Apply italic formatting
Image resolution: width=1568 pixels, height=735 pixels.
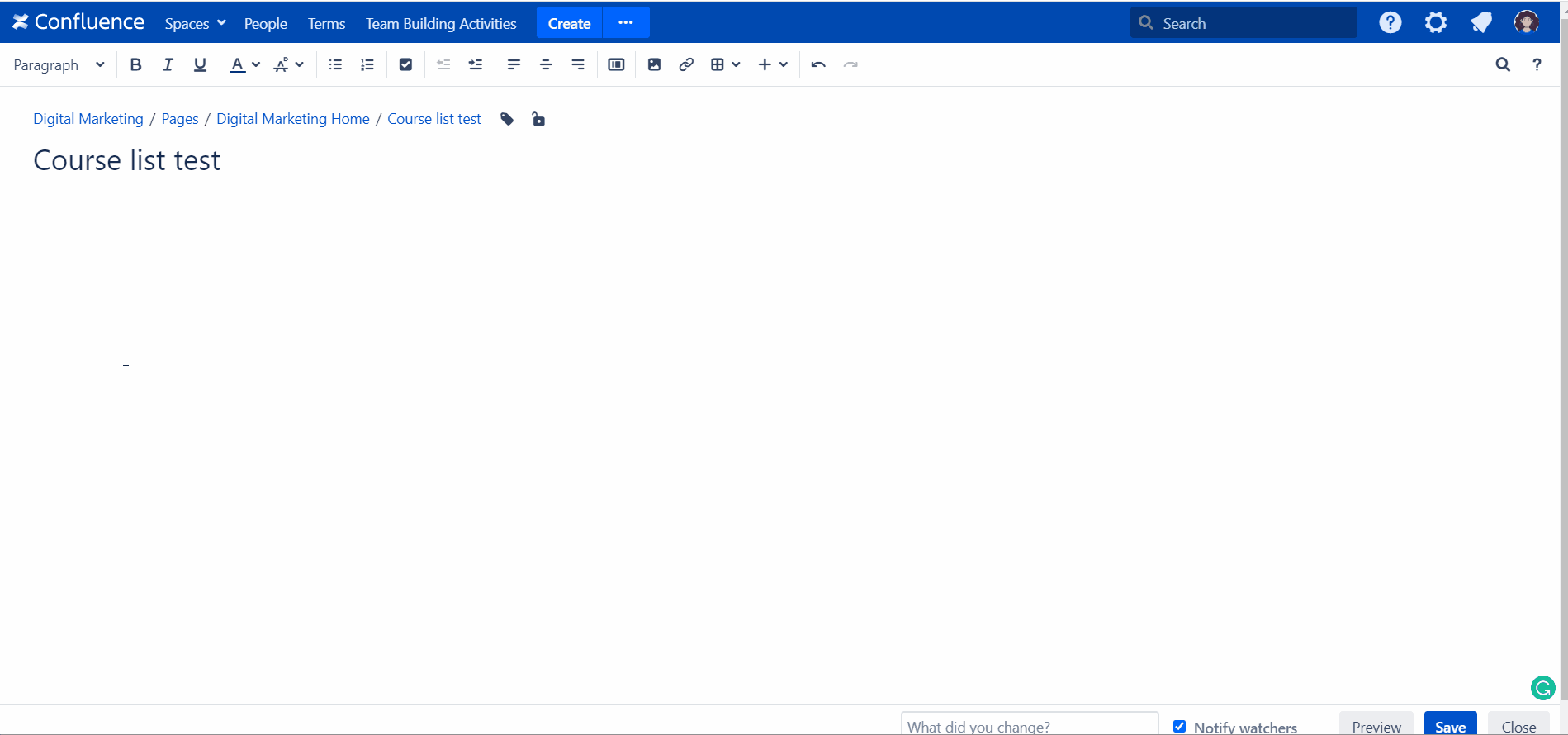point(168,64)
